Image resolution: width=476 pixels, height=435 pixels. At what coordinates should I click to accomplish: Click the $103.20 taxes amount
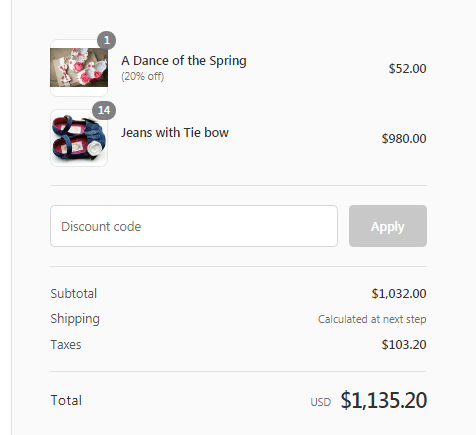click(404, 345)
